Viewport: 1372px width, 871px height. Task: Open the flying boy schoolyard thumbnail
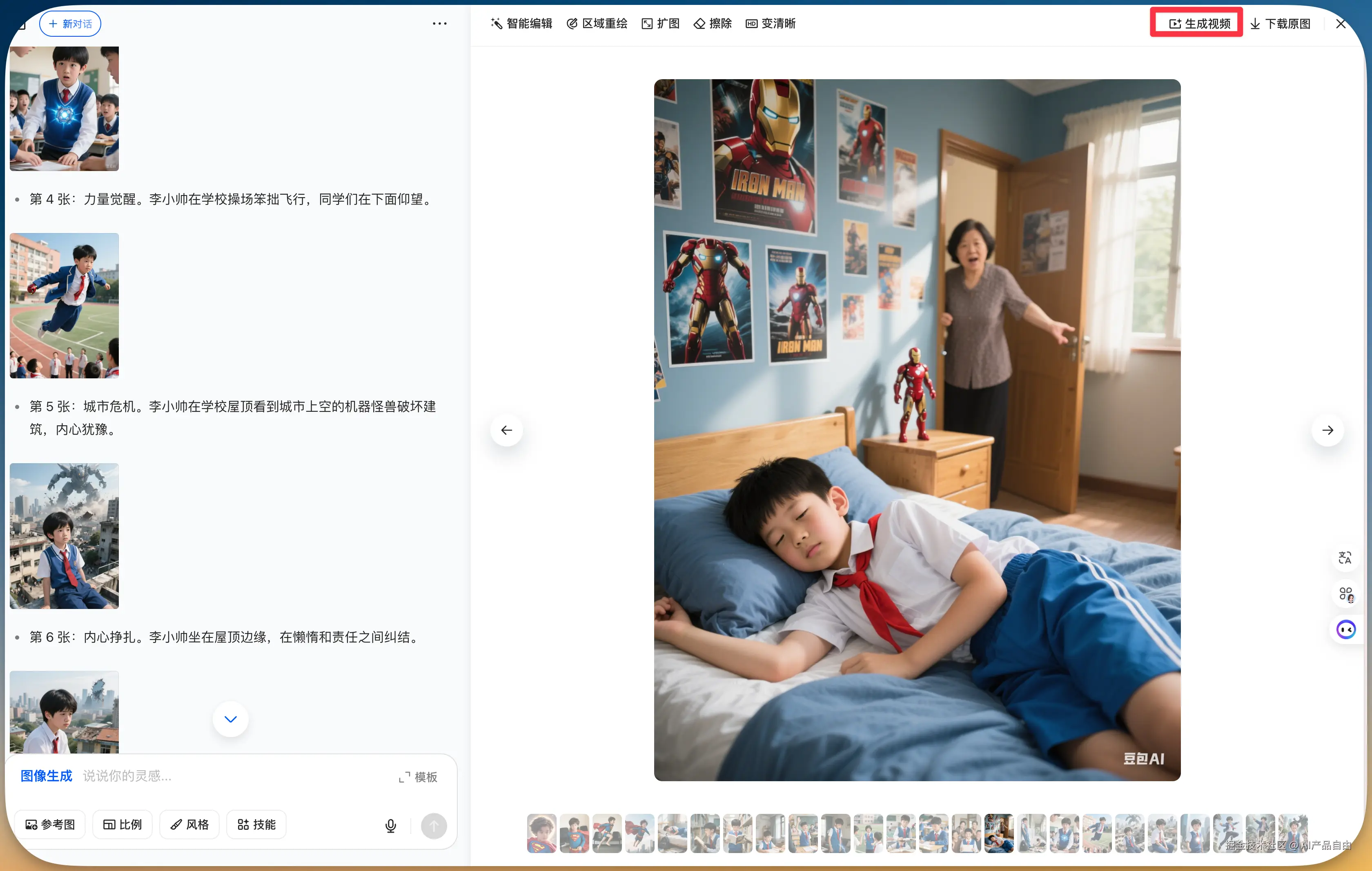(65, 306)
